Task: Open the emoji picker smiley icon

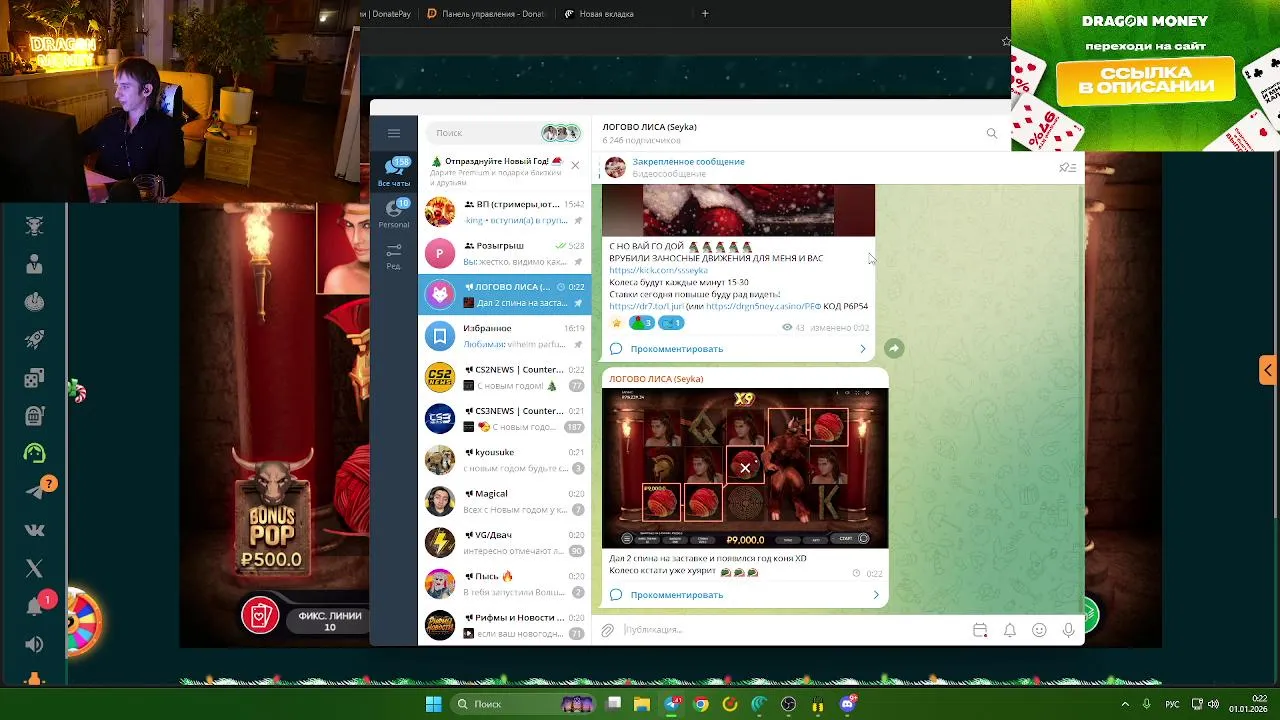Action: click(1039, 630)
